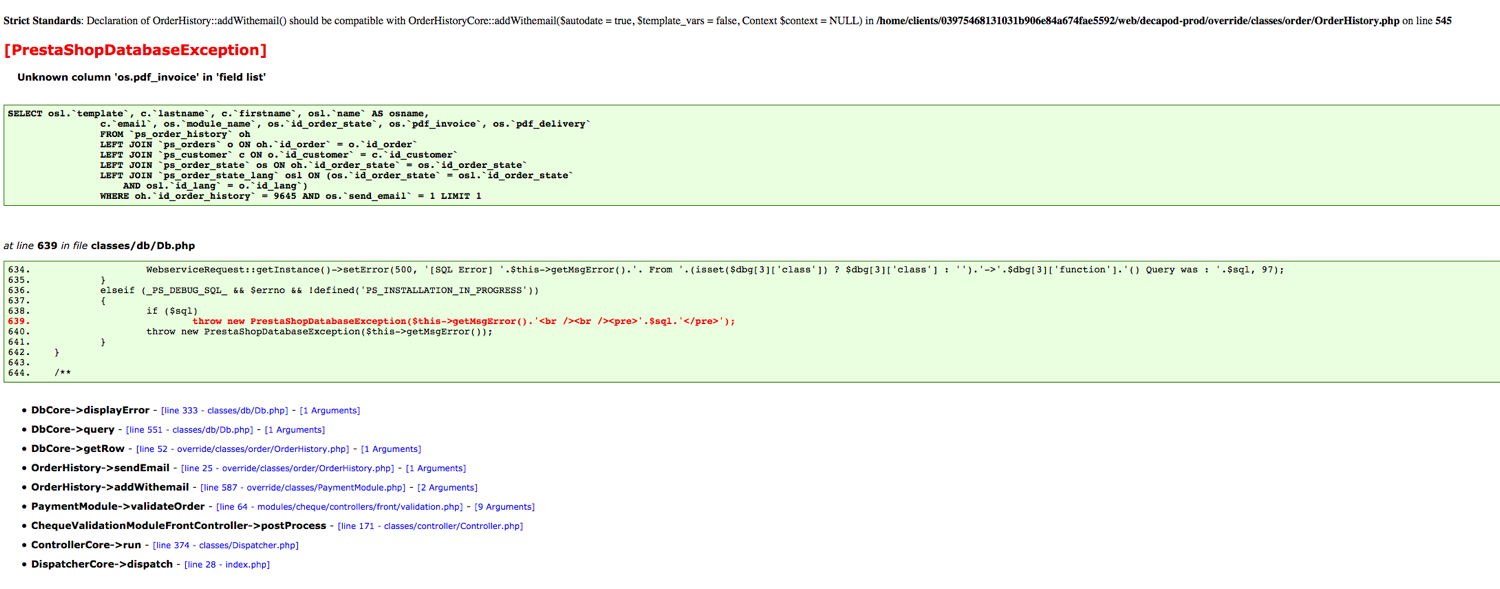This screenshot has height=589, width=1500.
Task: Open the line 28 index.php link
Action: 227,565
